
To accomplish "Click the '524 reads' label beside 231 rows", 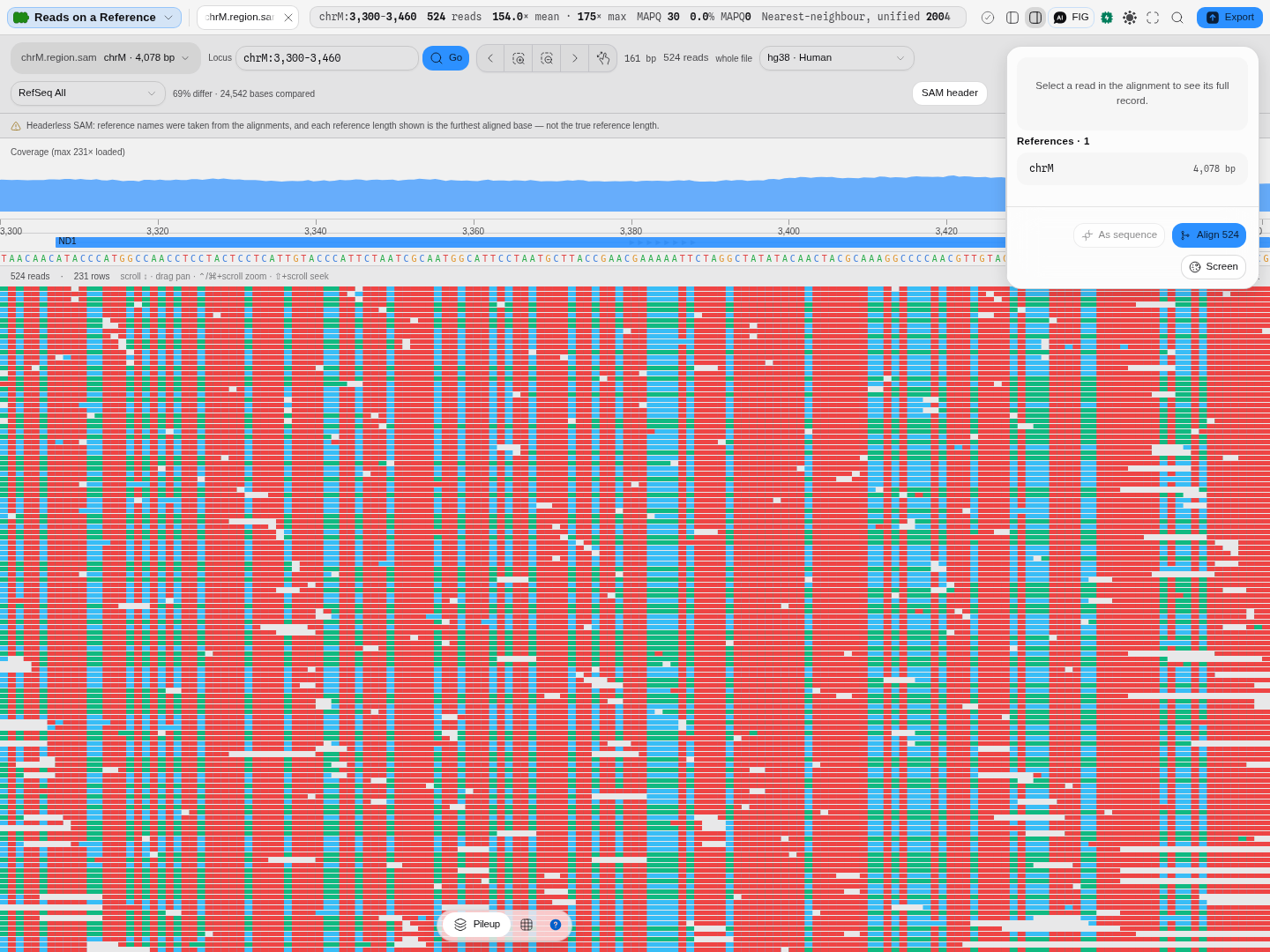I will click(30, 277).
